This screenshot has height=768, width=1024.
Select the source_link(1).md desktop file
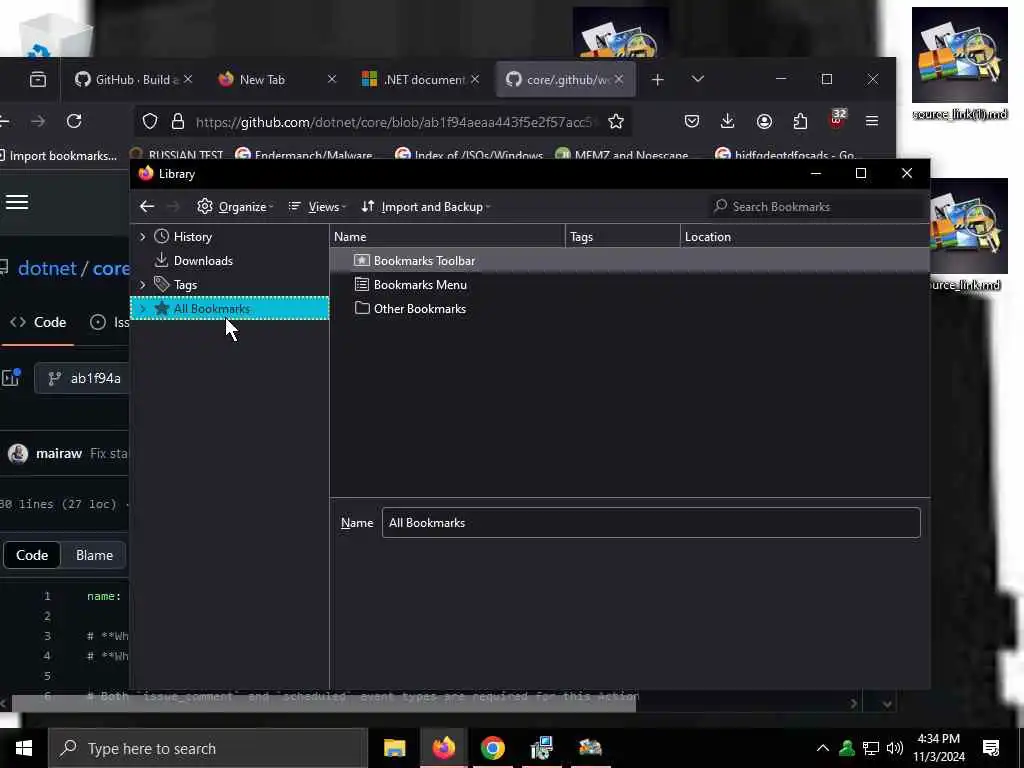(x=959, y=64)
